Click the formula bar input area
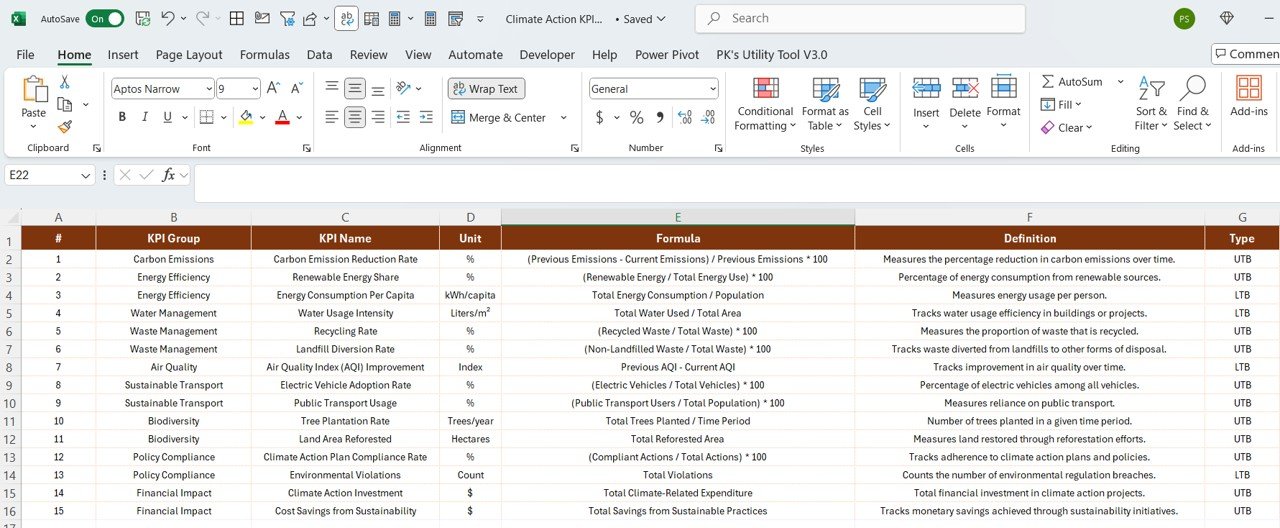 [x=735, y=182]
